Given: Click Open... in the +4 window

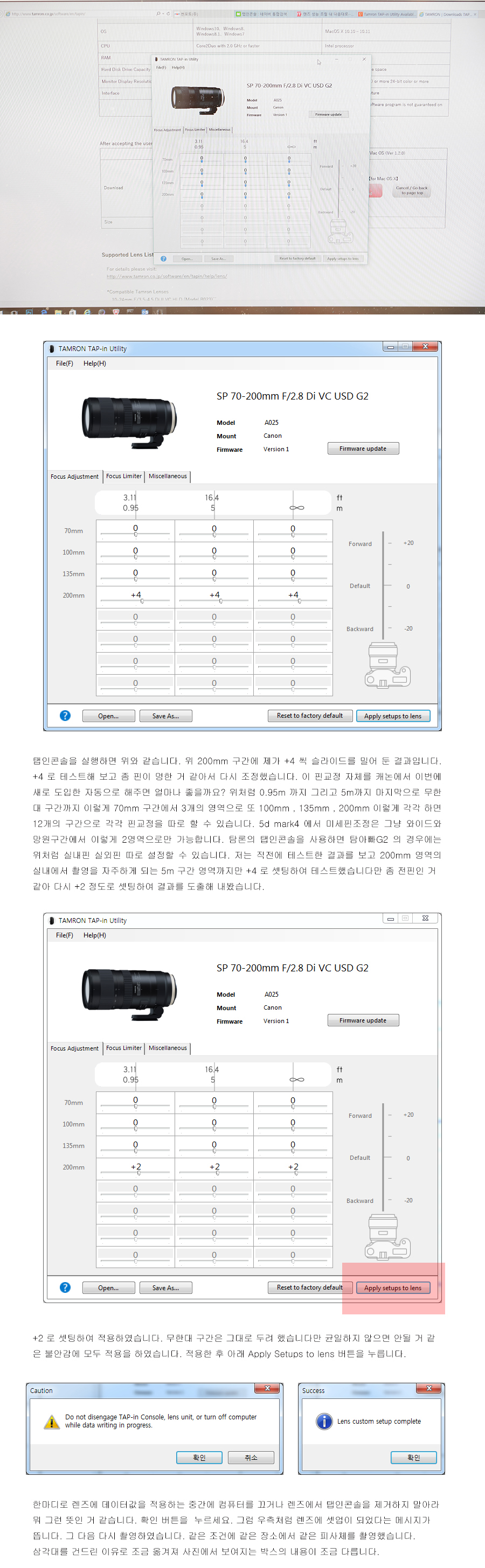Looking at the screenshot, I should pyautogui.click(x=108, y=716).
